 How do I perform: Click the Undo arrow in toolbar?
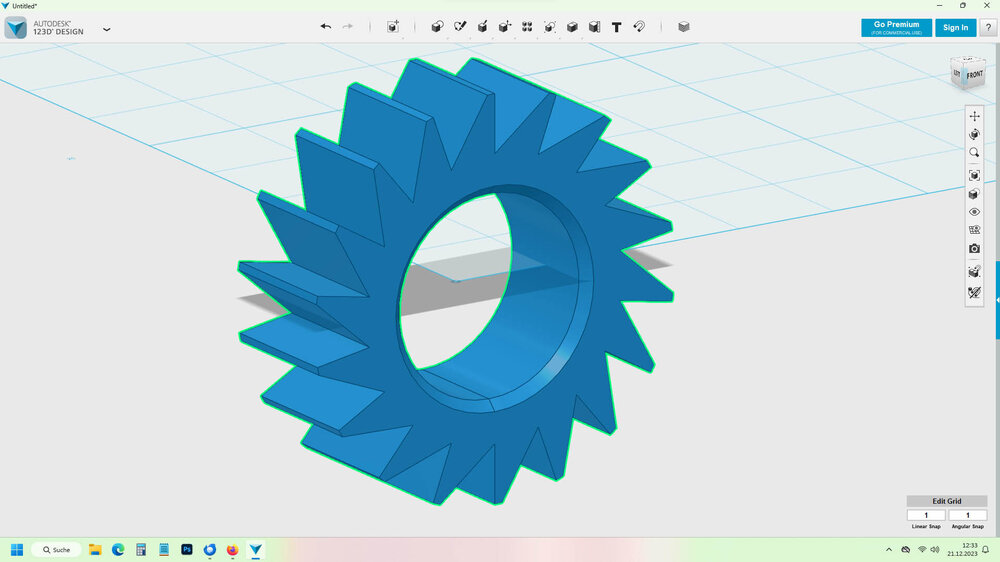coord(325,27)
